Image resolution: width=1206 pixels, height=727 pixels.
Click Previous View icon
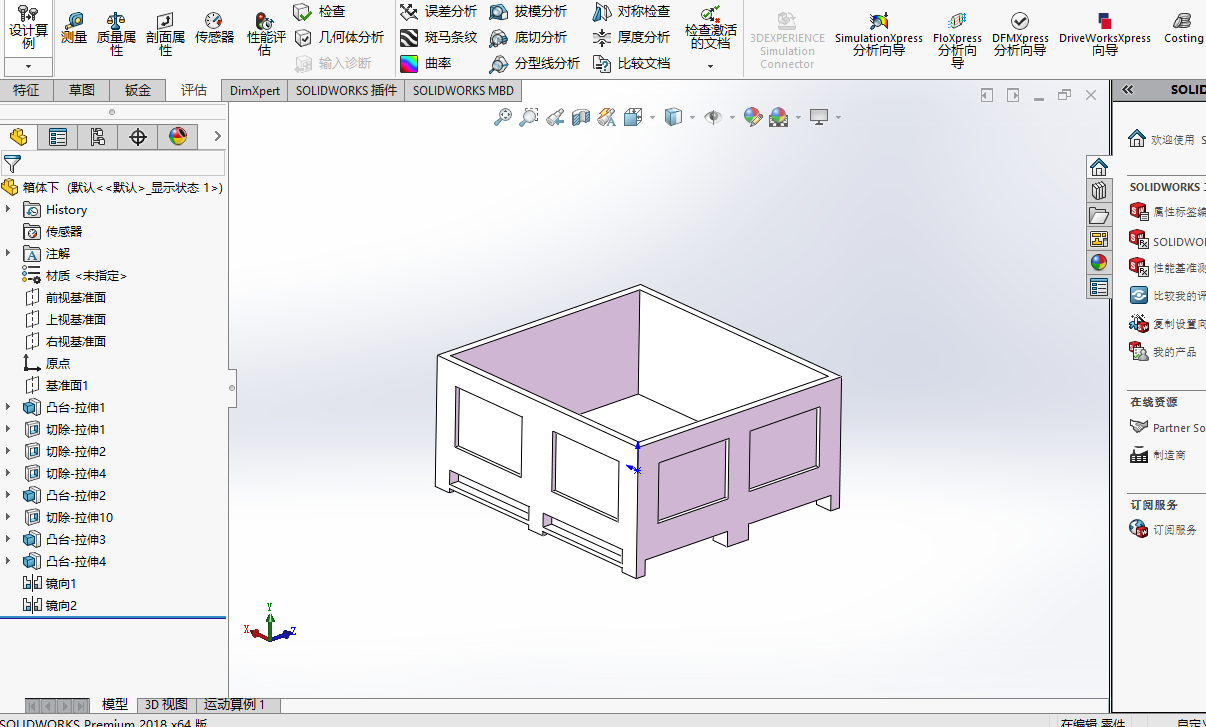[556, 117]
